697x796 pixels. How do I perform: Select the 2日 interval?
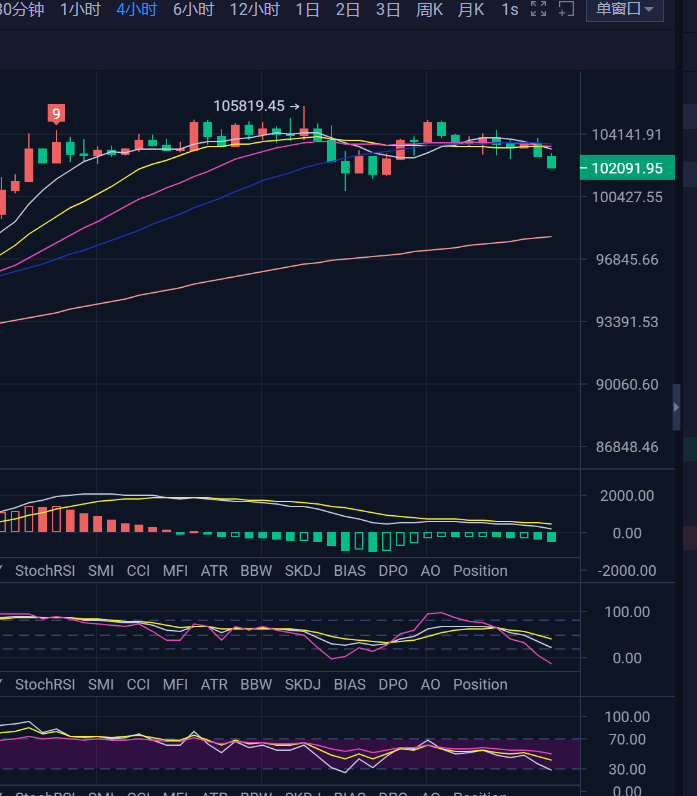(x=348, y=9)
